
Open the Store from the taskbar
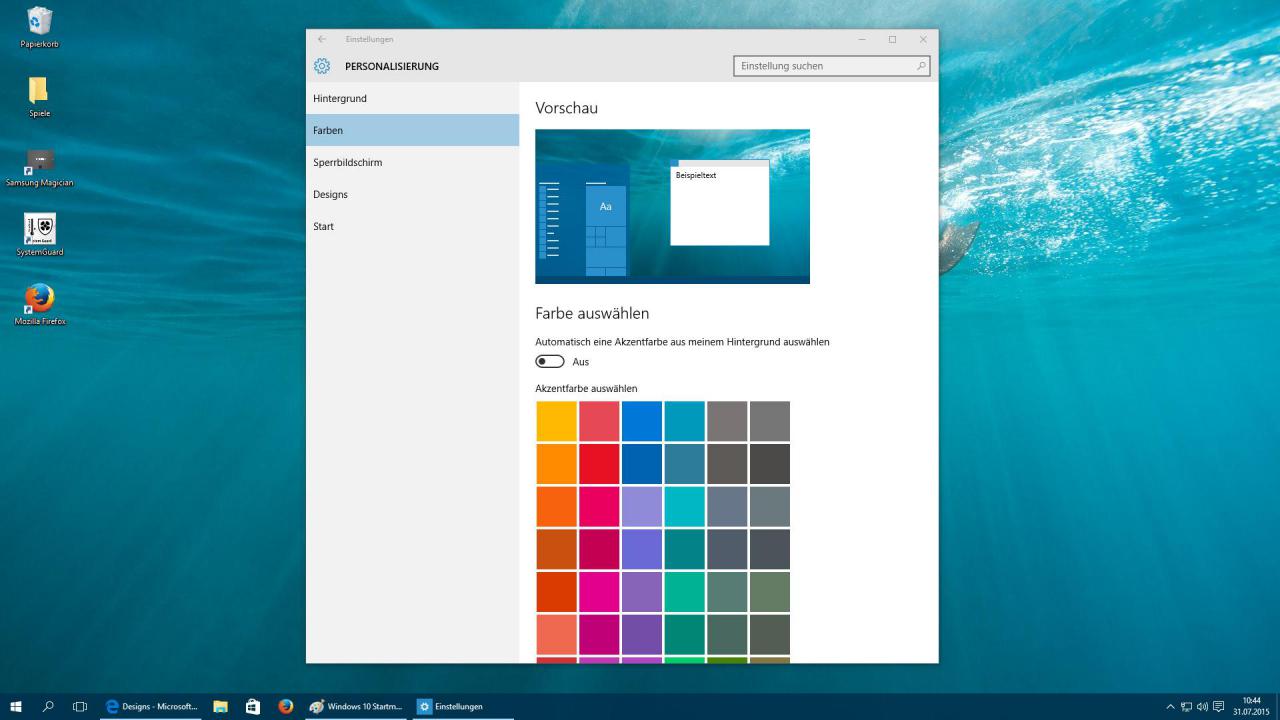pos(253,706)
